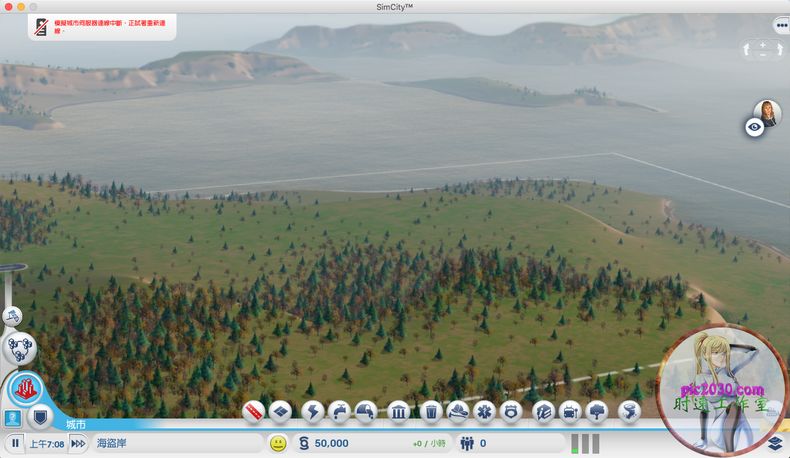Click the 上午7:08 clock display
This screenshot has width=790, height=458.
click(46, 444)
